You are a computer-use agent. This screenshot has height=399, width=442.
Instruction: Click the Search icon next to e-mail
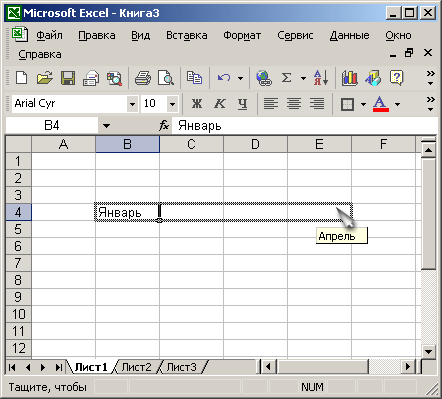(x=114, y=78)
